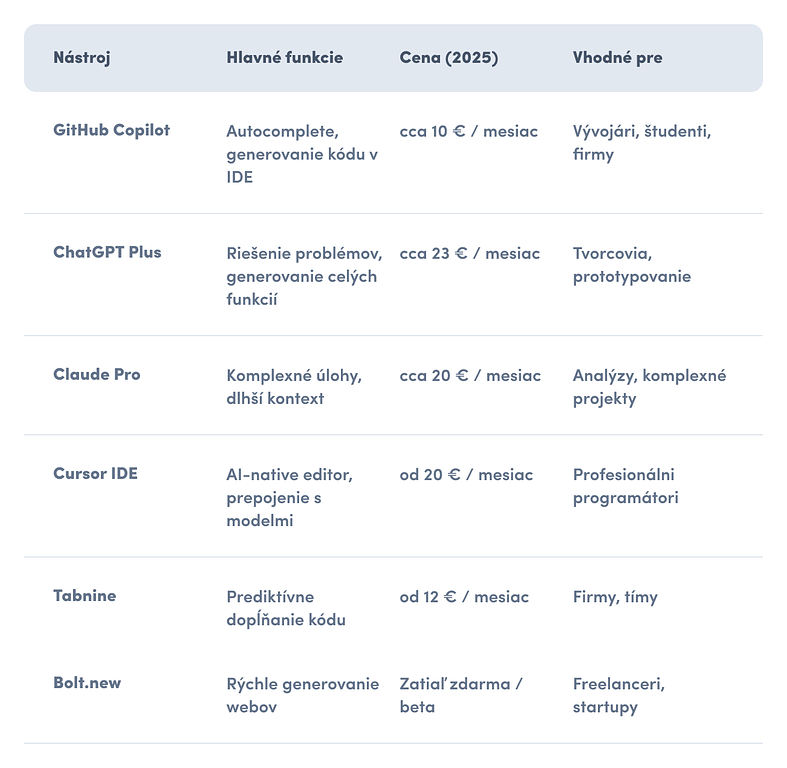Select the Cursor IDE tool name

pos(95,473)
